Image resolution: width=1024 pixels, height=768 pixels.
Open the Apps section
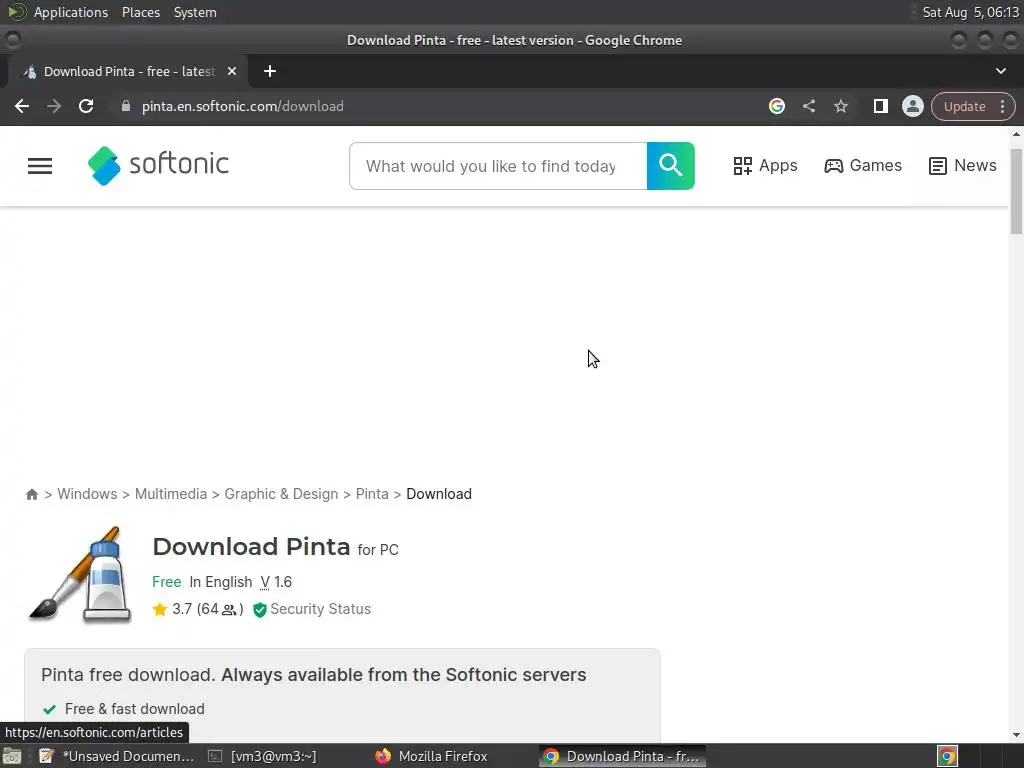765,166
